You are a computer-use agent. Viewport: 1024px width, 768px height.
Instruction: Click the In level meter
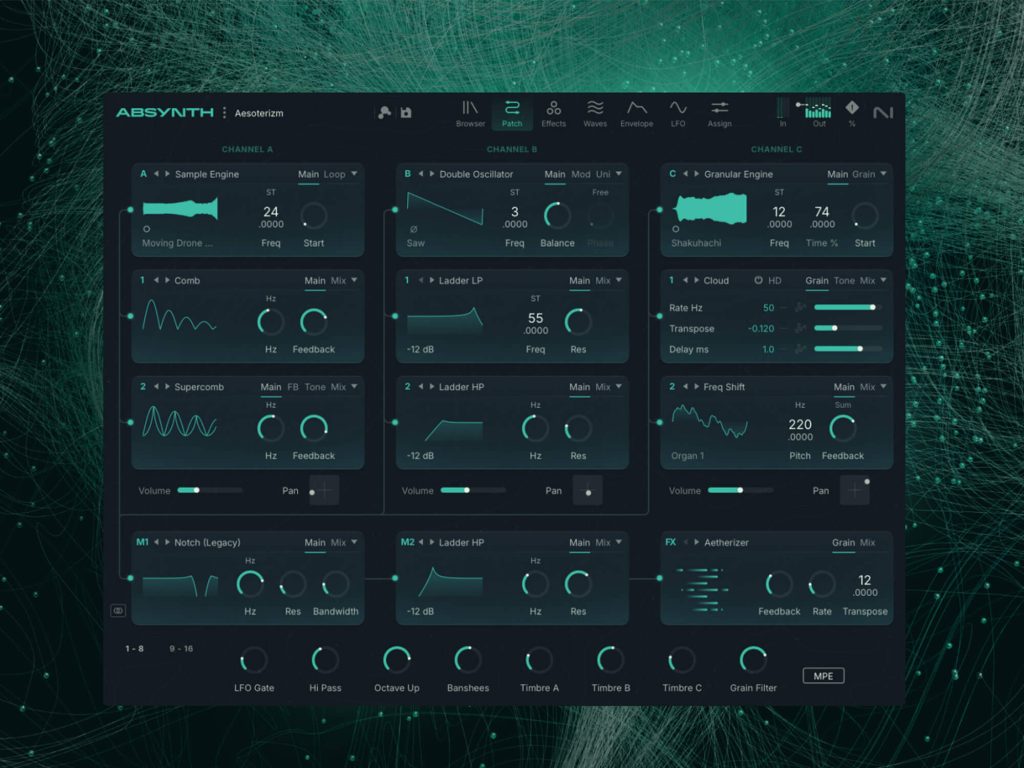tap(782, 108)
